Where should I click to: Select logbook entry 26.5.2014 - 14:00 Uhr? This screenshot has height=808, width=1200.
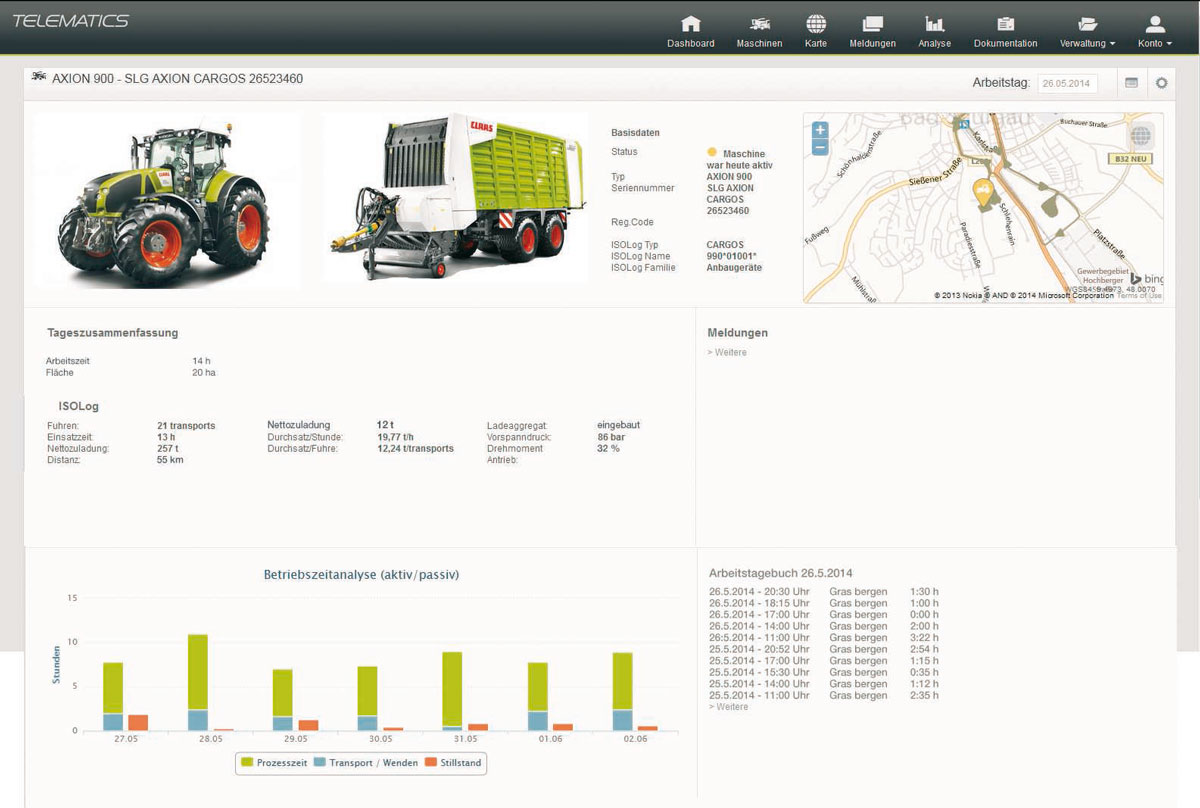point(823,626)
